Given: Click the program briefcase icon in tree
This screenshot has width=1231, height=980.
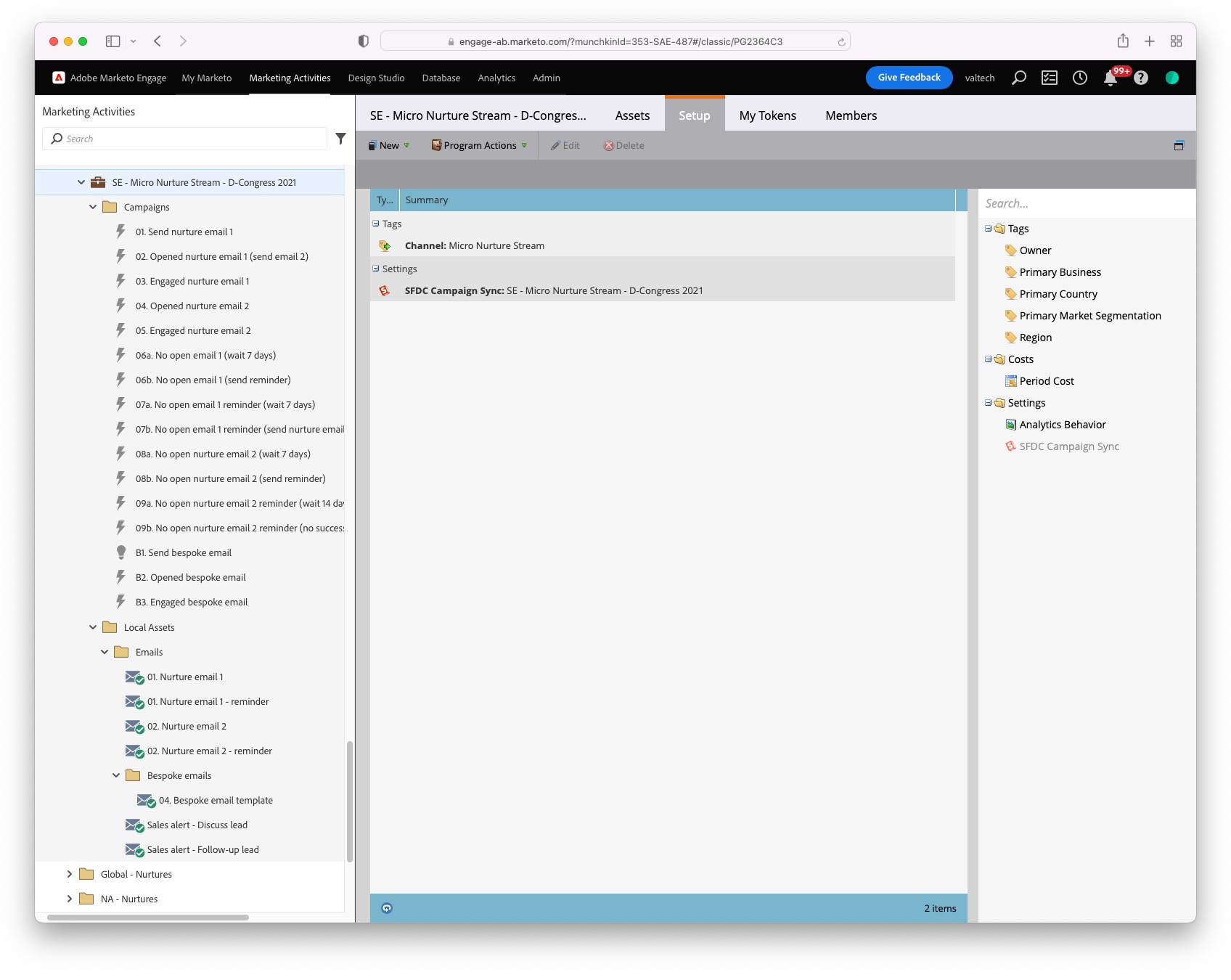Looking at the screenshot, I should point(98,182).
